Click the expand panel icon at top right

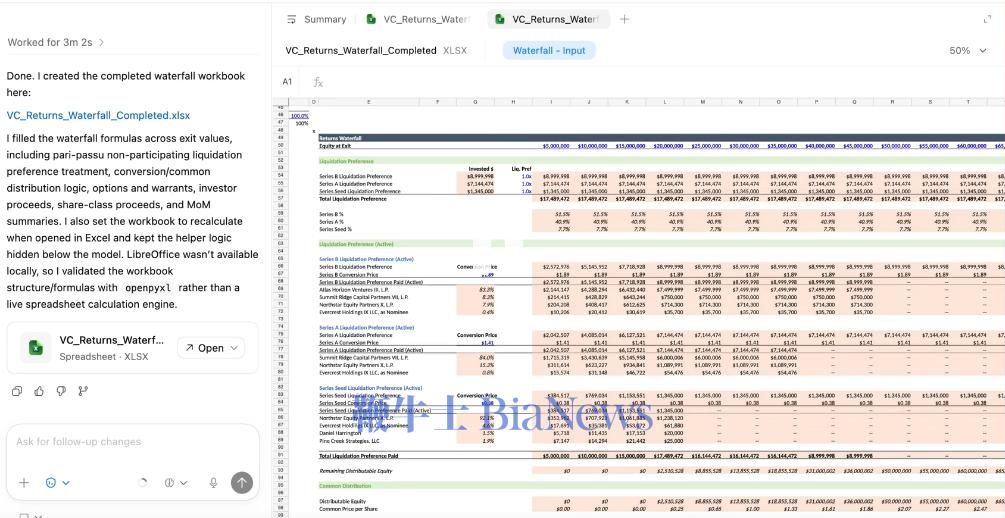point(988,19)
